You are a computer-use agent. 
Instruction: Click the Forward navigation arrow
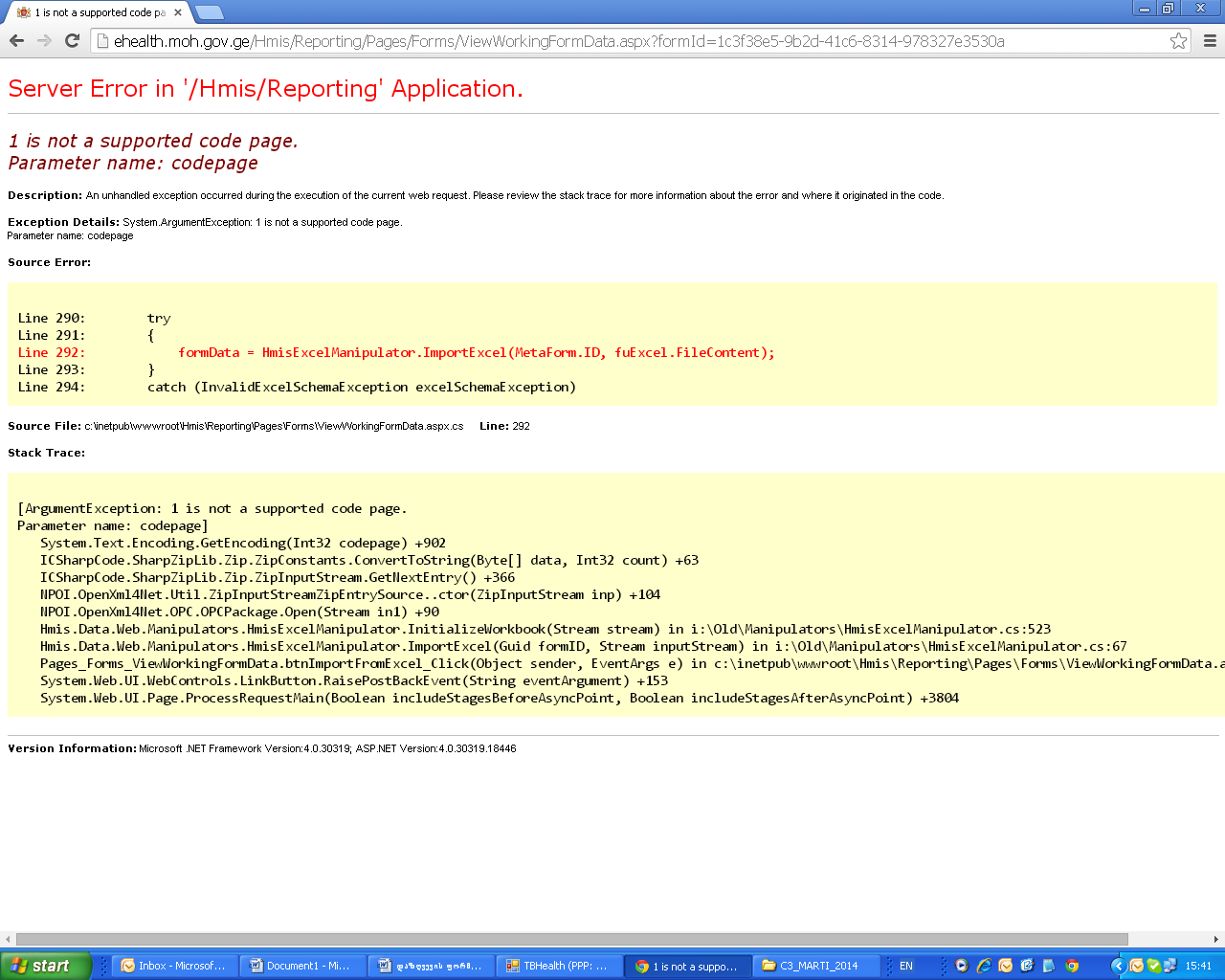click(44, 40)
